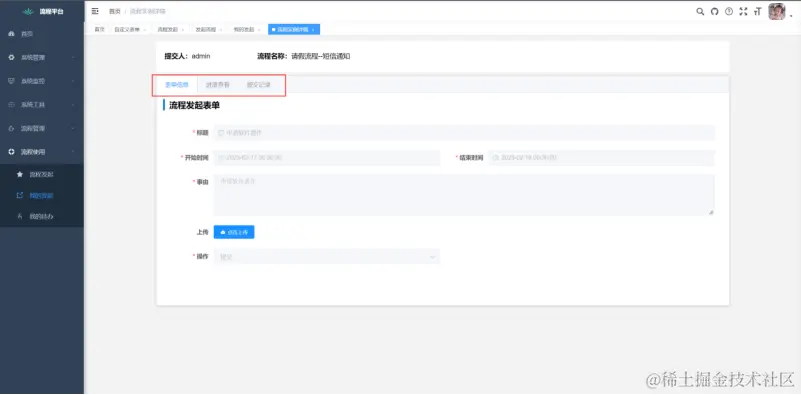This screenshot has width=801, height=395.
Task: Click the 流程发起表单 heading
Action: point(194,106)
